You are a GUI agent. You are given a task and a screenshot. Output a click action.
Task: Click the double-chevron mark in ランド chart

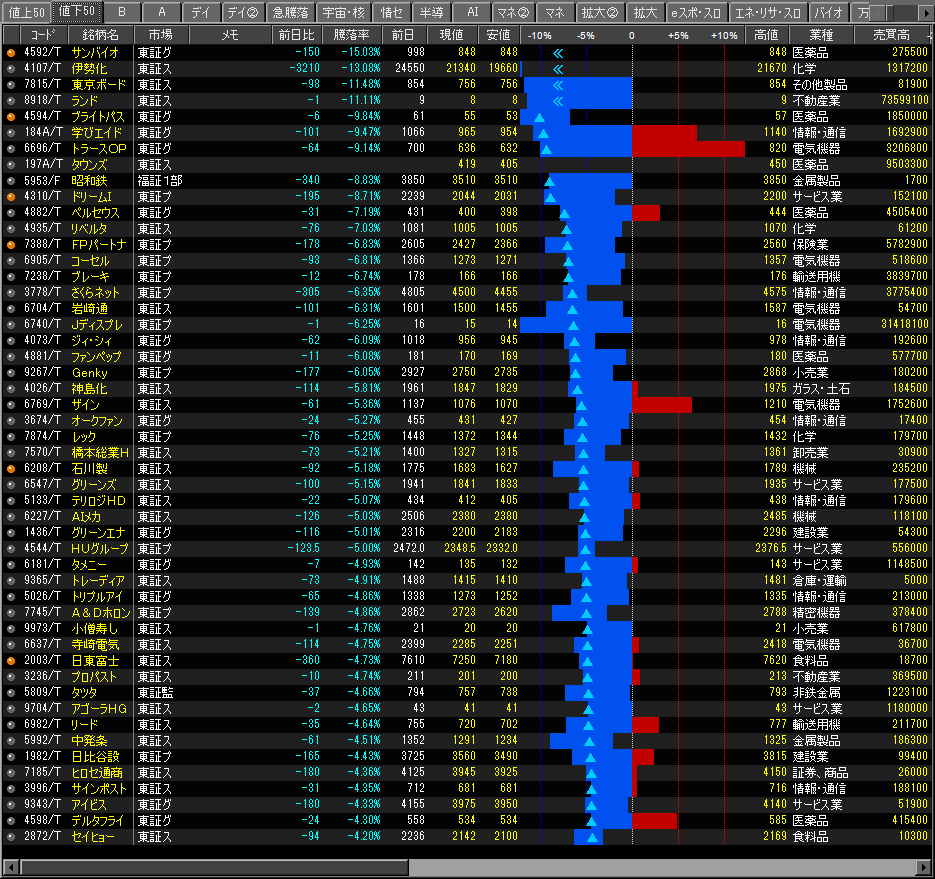click(x=558, y=101)
